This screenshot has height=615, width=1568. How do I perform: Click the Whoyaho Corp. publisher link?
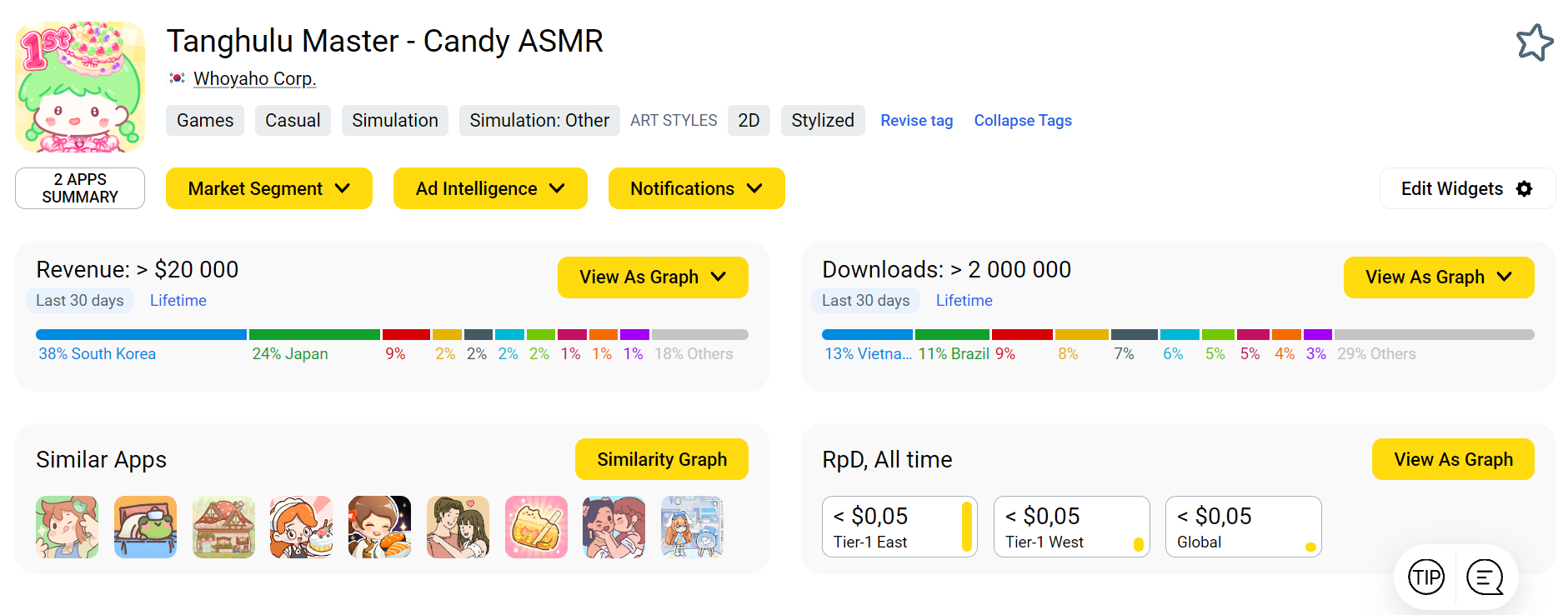(254, 79)
